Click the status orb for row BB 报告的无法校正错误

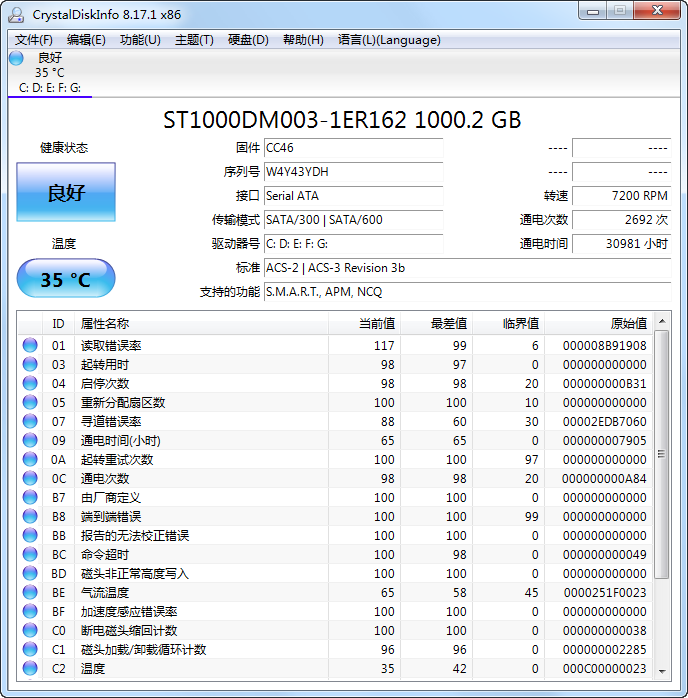coord(30,536)
